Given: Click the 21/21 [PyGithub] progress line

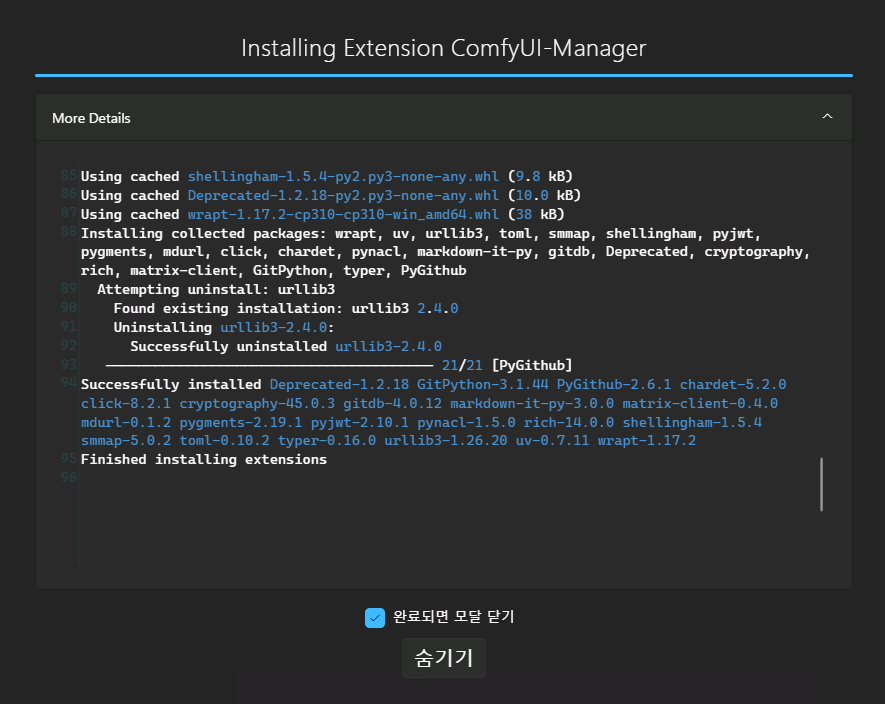Looking at the screenshot, I should [506, 365].
